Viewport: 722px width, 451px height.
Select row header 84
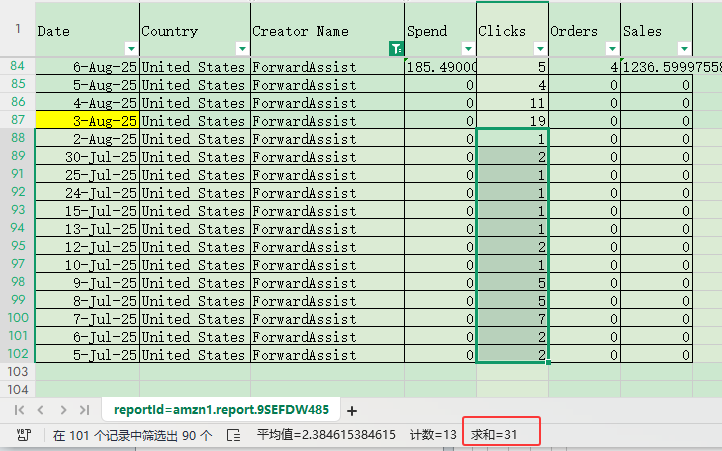[x=17, y=66]
